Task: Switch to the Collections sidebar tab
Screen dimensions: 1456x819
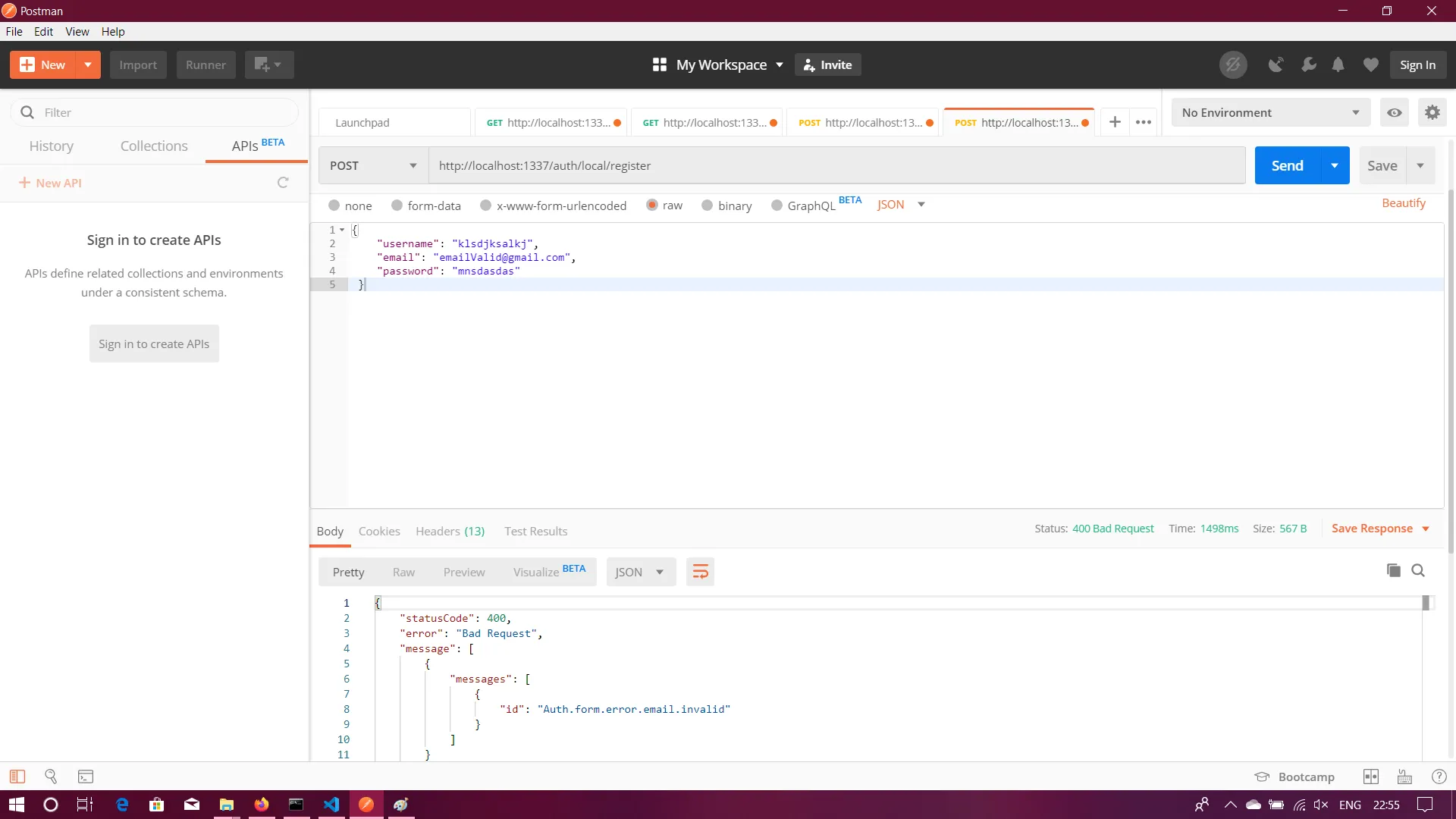Action: 154,146
